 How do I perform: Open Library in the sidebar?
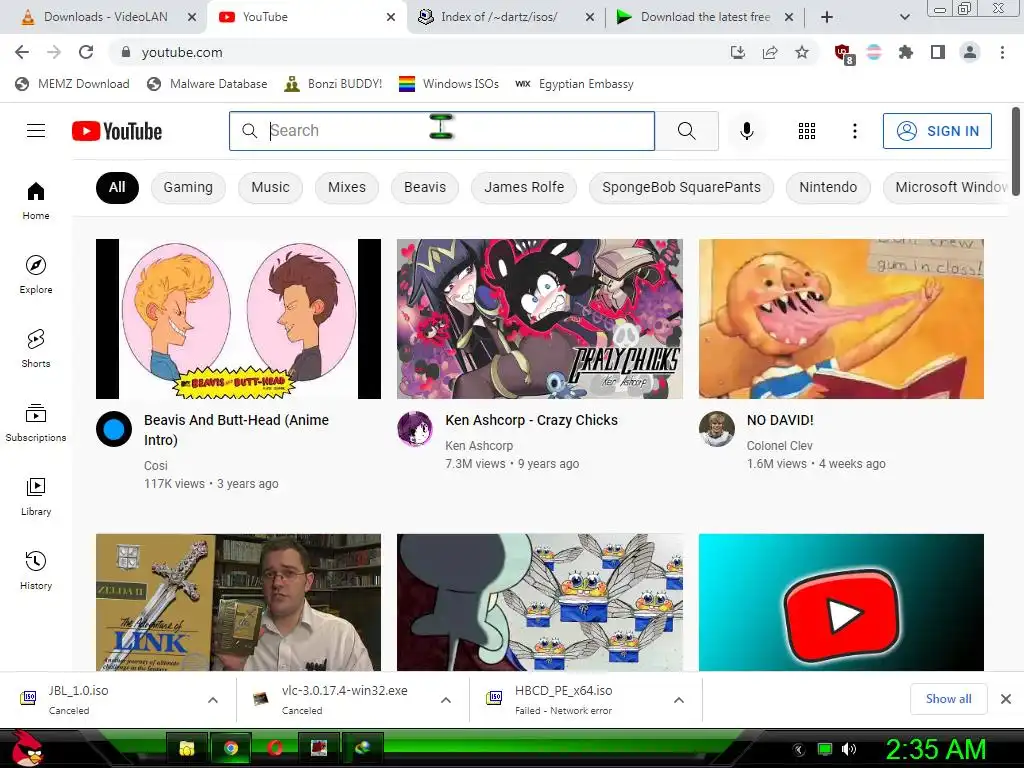(x=36, y=496)
